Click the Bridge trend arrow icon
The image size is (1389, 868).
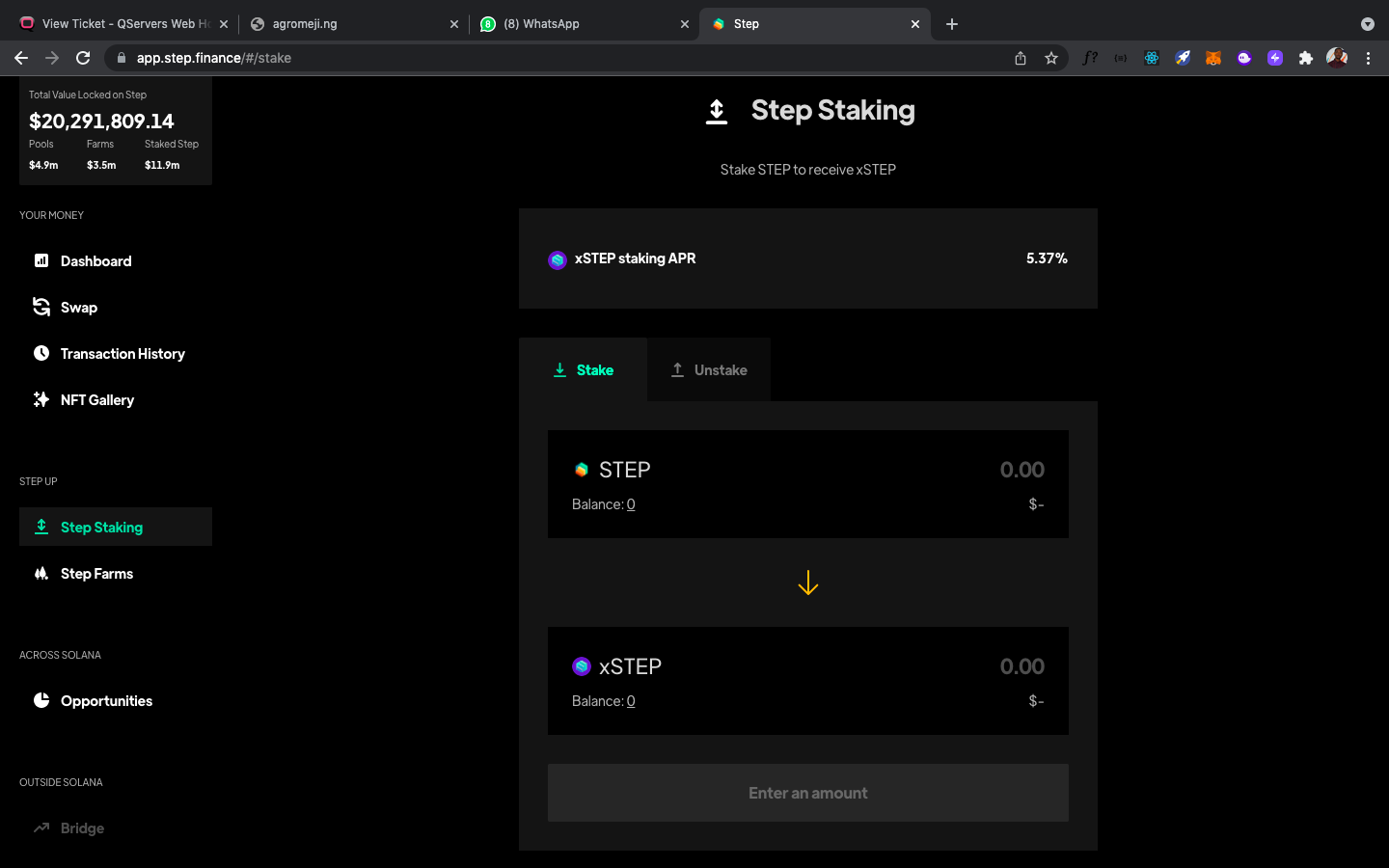(41, 827)
